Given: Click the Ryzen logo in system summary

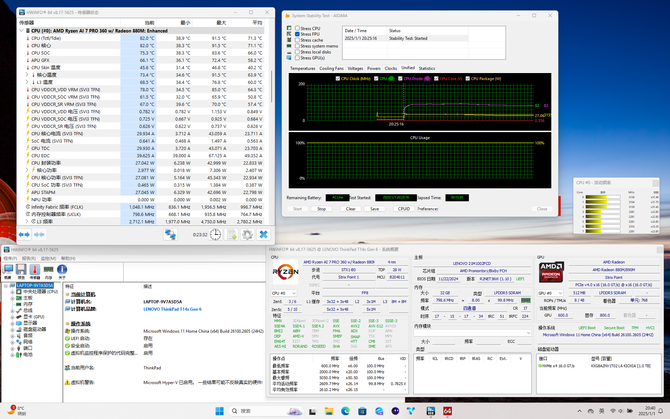Looking at the screenshot, I should tap(285, 272).
